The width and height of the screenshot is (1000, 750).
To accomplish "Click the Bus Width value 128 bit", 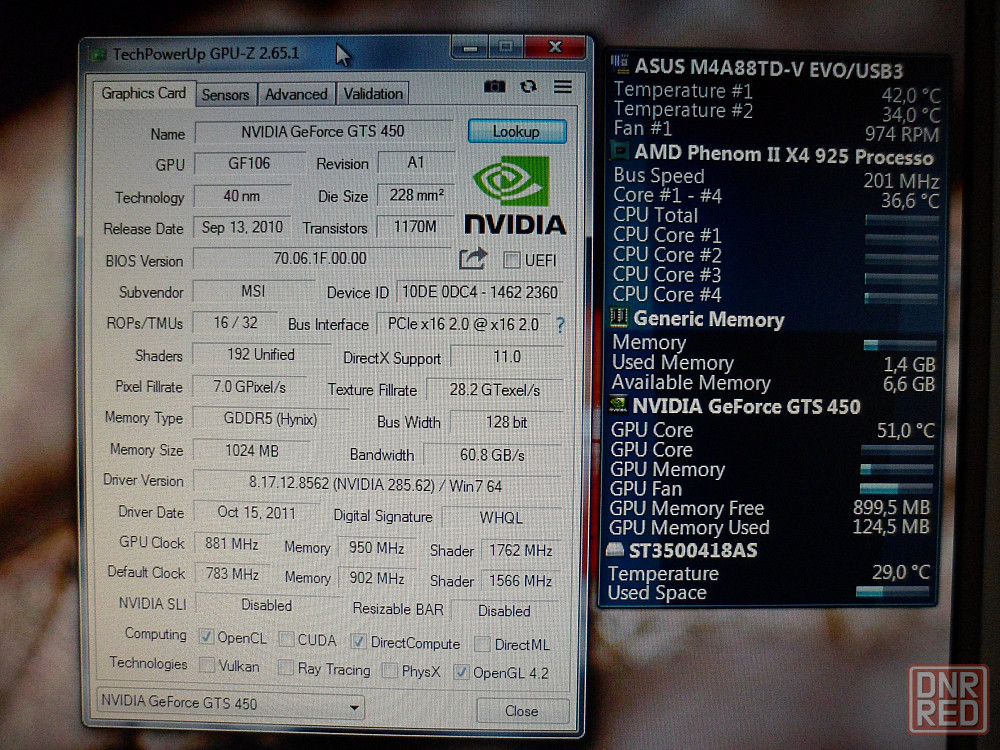I will [506, 422].
